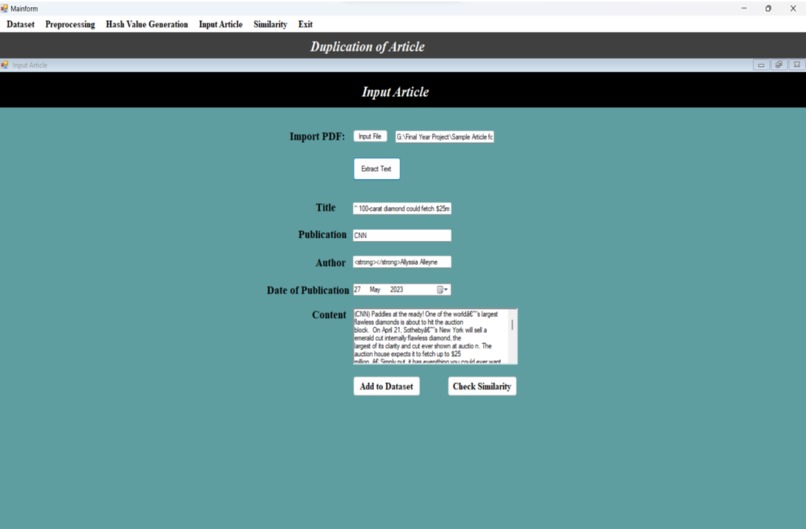The height and width of the screenshot is (529, 806).
Task: Click into the Title text field
Action: (402, 208)
